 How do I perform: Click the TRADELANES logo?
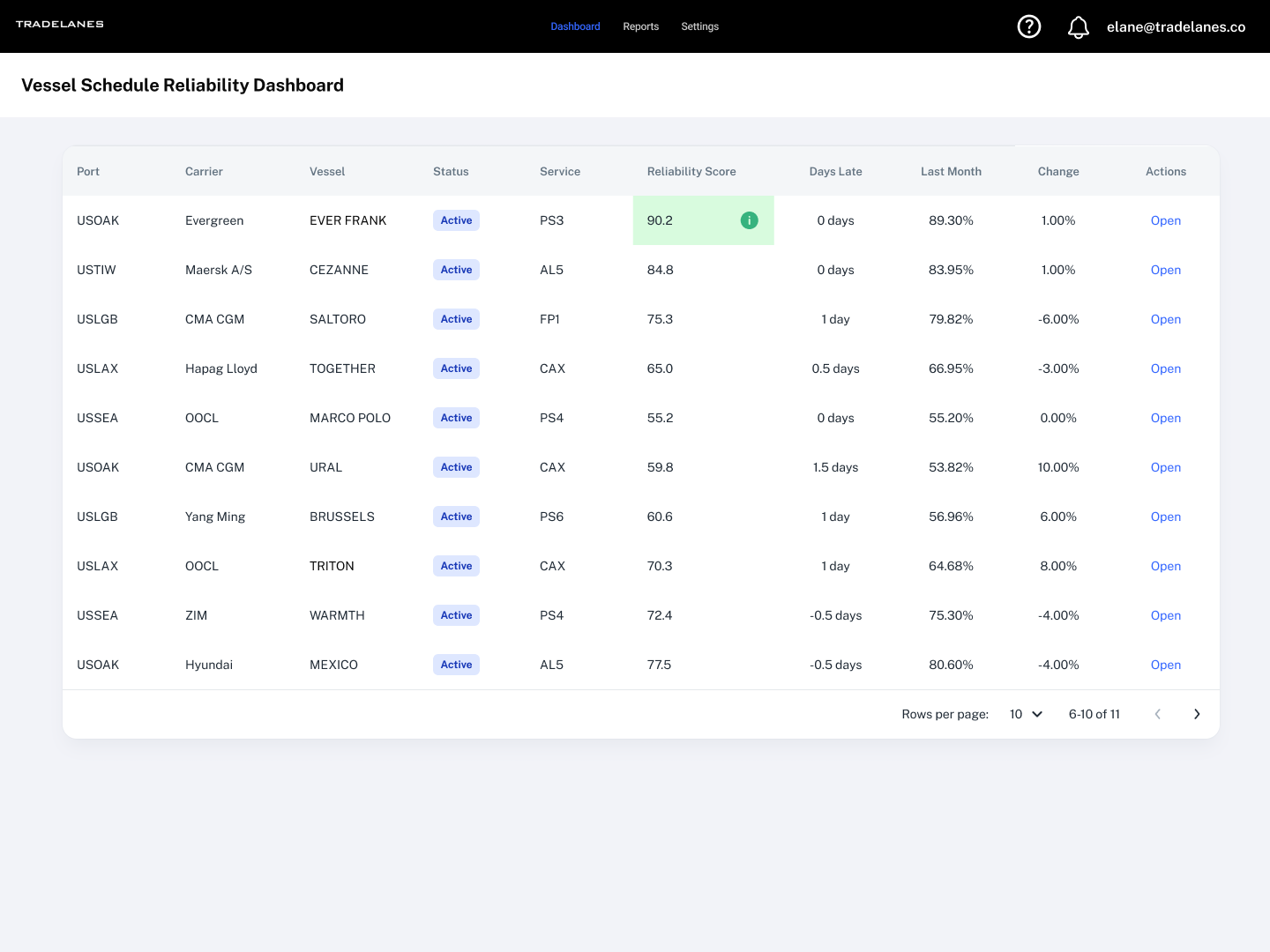pos(60,25)
